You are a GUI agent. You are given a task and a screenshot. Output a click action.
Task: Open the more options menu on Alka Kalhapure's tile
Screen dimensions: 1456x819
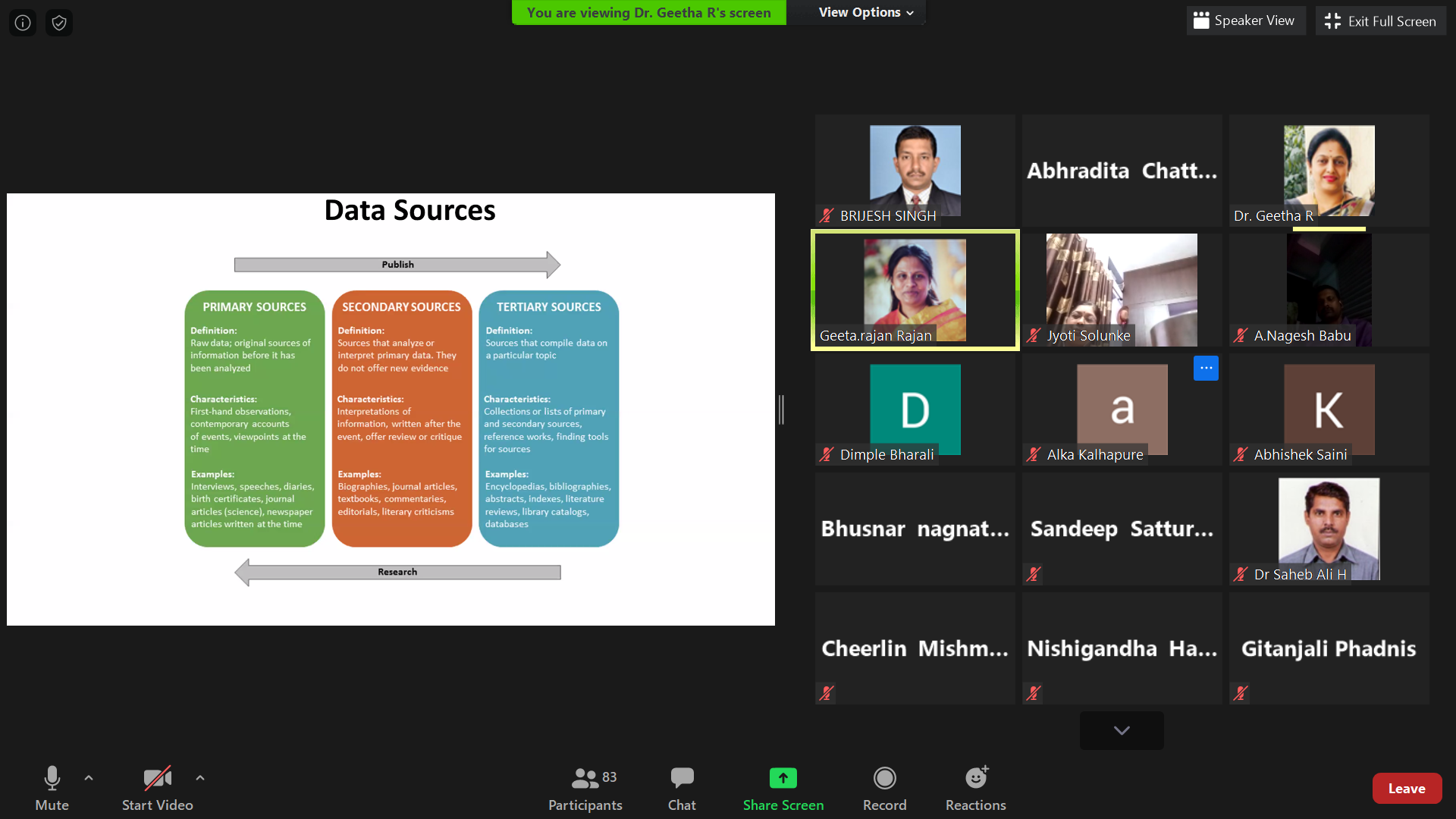[x=1206, y=368]
